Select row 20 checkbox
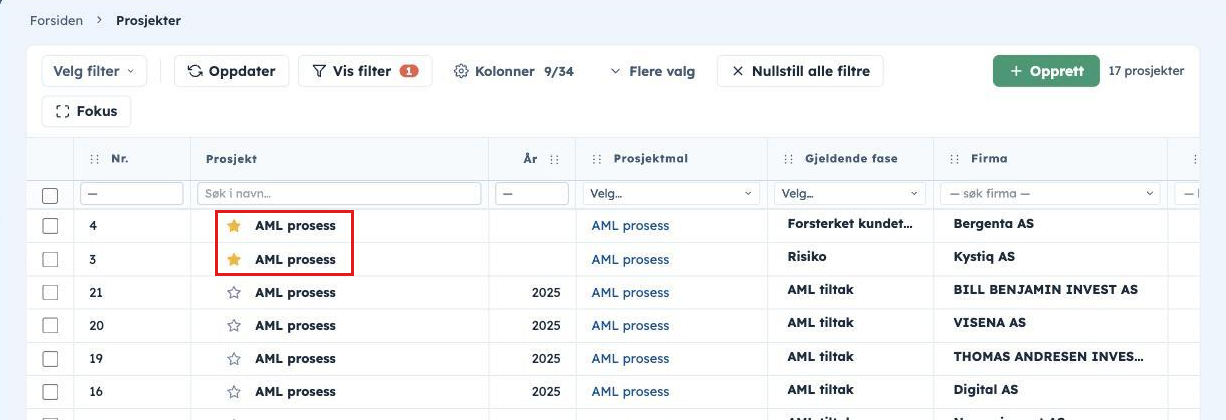1226x420 pixels. coord(50,326)
